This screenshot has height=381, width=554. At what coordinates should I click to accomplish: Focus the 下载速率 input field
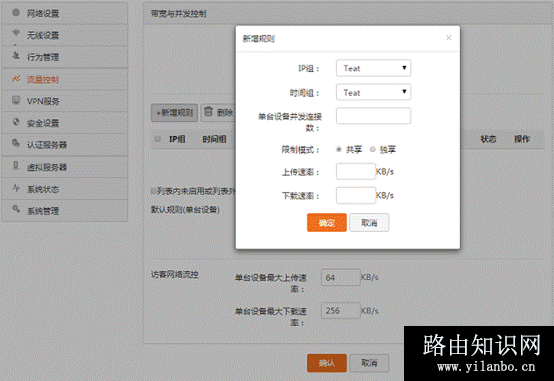pyautogui.click(x=356, y=195)
